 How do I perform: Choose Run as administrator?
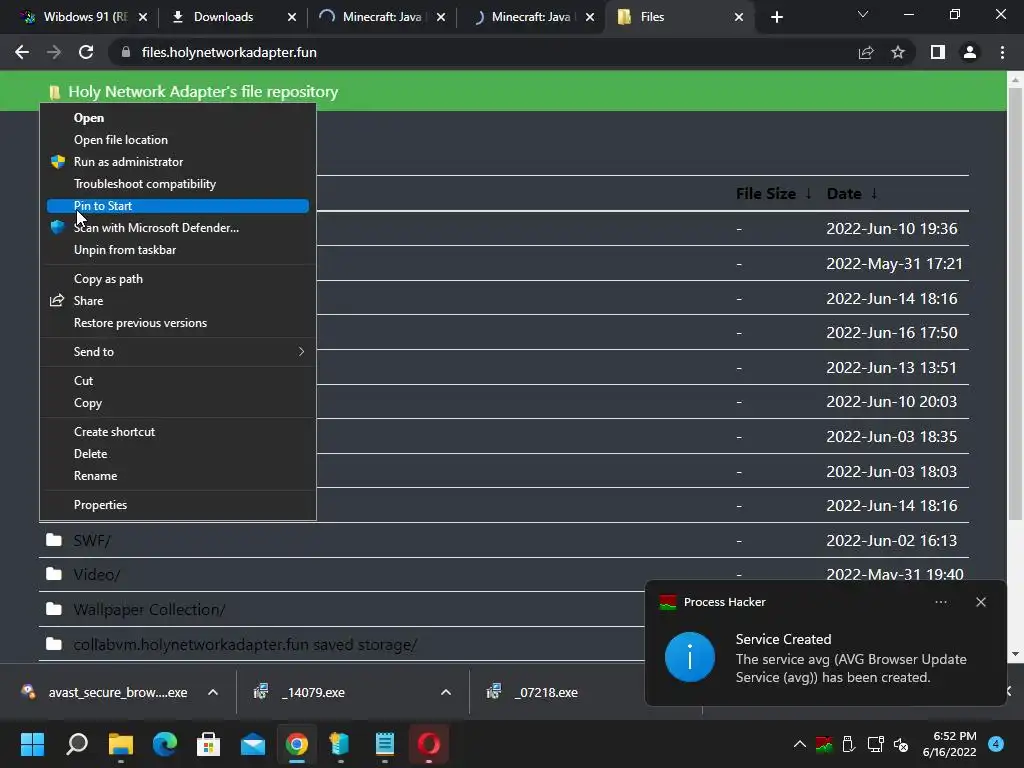click(x=178, y=162)
